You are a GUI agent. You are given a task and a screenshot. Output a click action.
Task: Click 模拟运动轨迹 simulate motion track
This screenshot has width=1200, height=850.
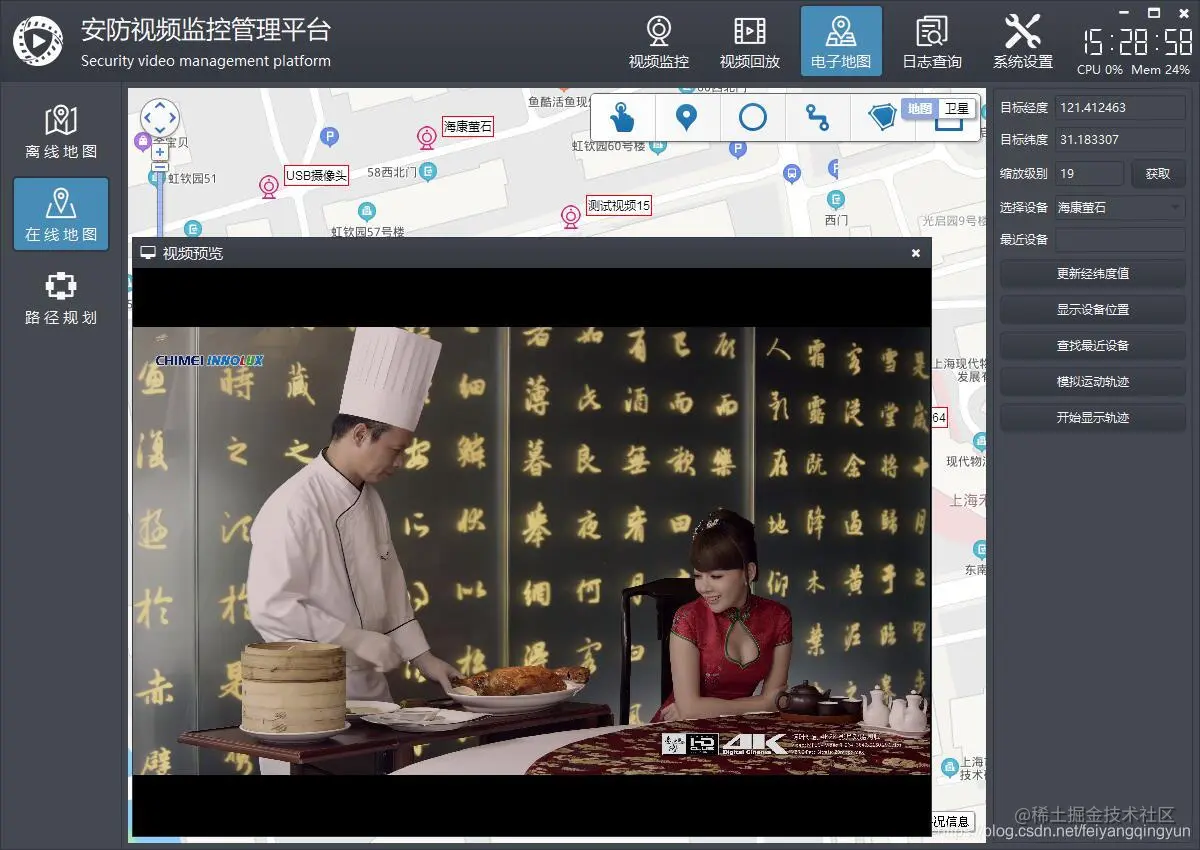tap(1092, 381)
